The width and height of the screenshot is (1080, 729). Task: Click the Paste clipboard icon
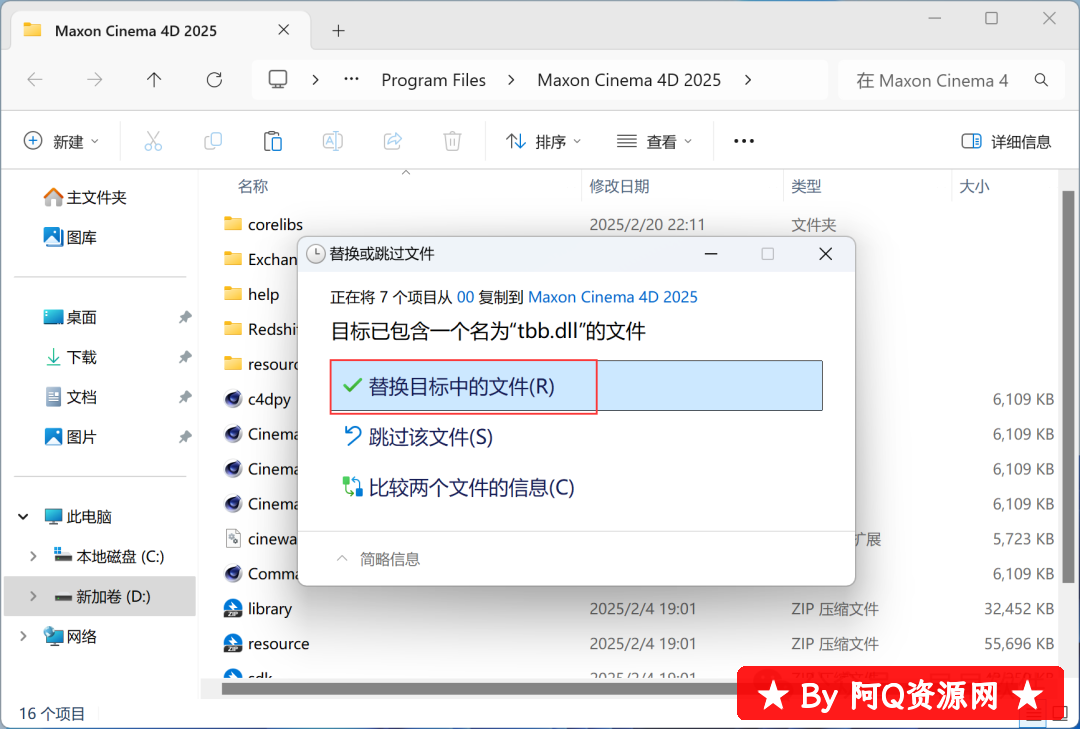point(273,141)
